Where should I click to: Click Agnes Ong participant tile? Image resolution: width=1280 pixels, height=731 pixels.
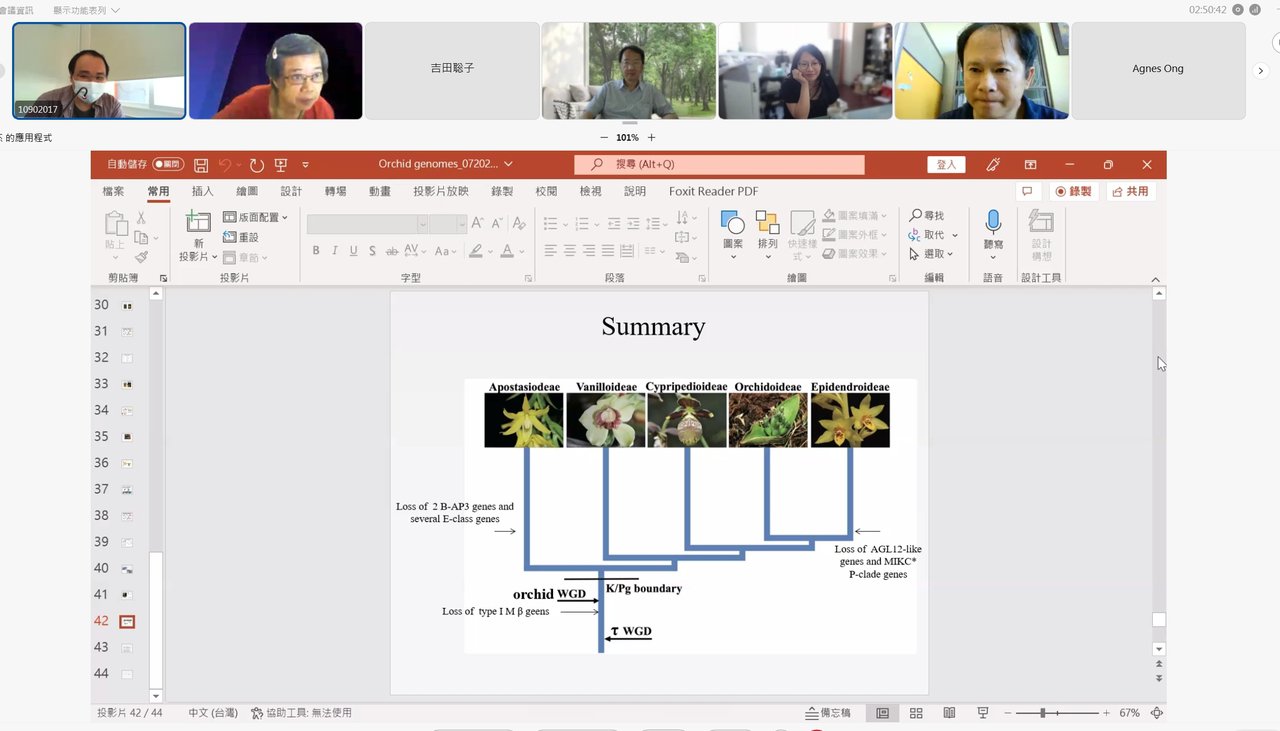pos(1158,70)
